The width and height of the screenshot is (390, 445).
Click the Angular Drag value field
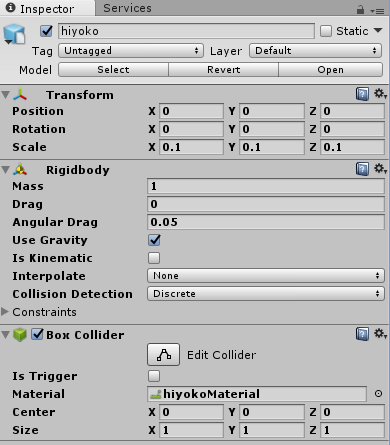[x=266, y=222]
